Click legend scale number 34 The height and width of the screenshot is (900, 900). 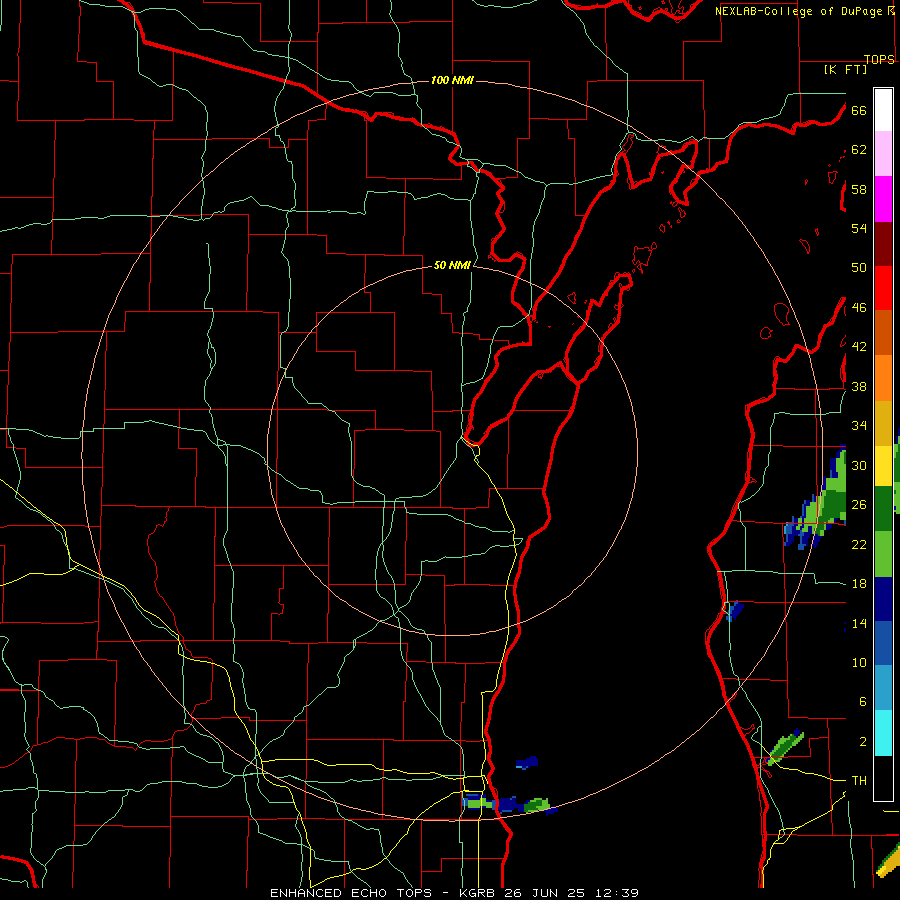tap(859, 425)
